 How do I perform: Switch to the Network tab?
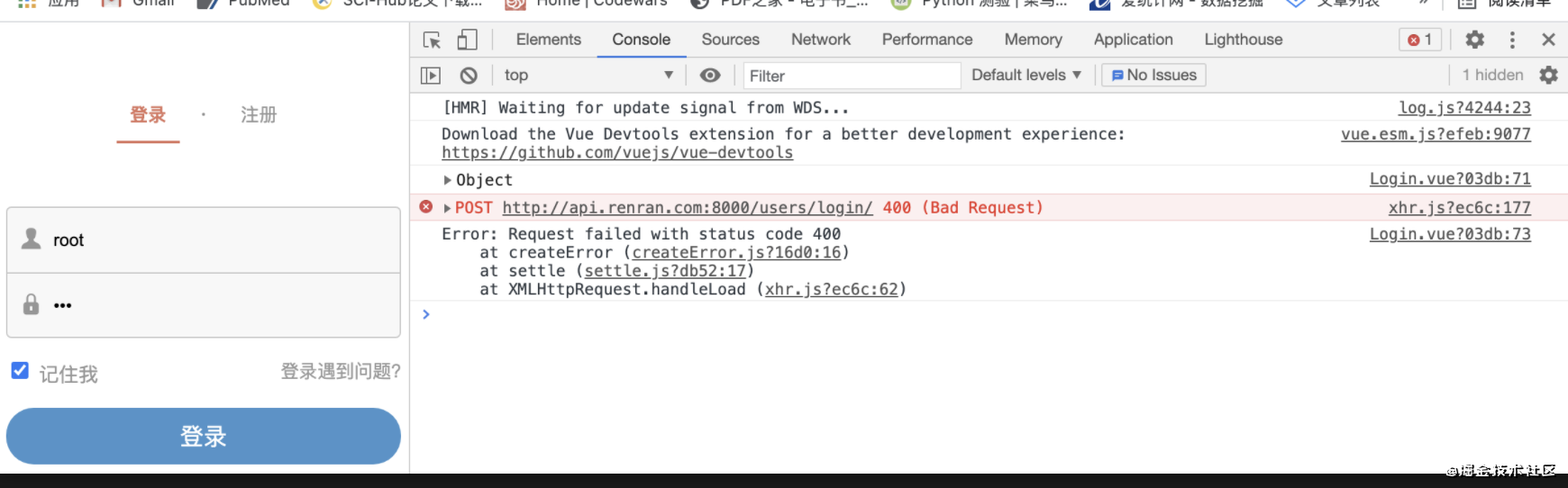point(820,40)
